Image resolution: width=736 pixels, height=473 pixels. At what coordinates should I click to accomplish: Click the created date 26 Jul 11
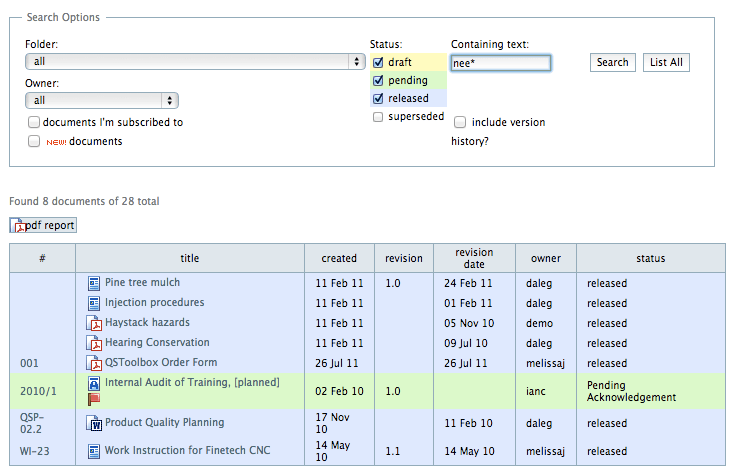click(337, 363)
